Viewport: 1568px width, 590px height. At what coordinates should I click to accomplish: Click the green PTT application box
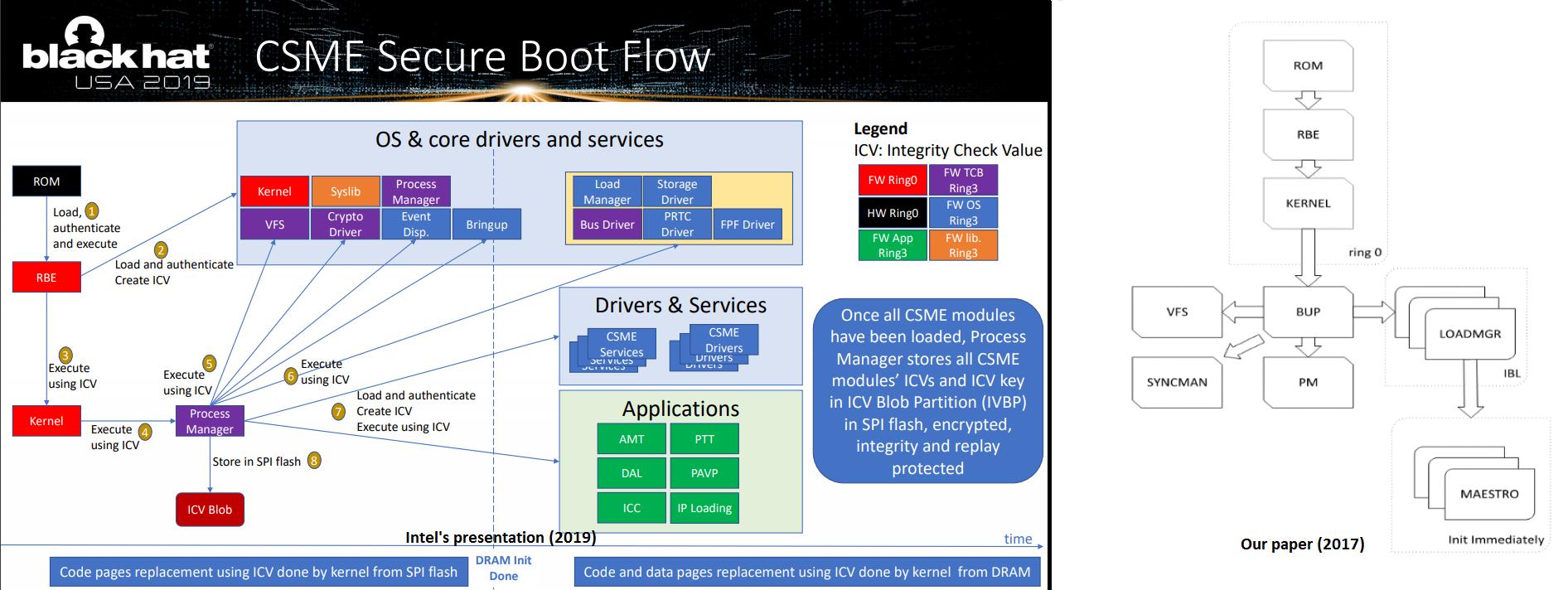[704, 439]
